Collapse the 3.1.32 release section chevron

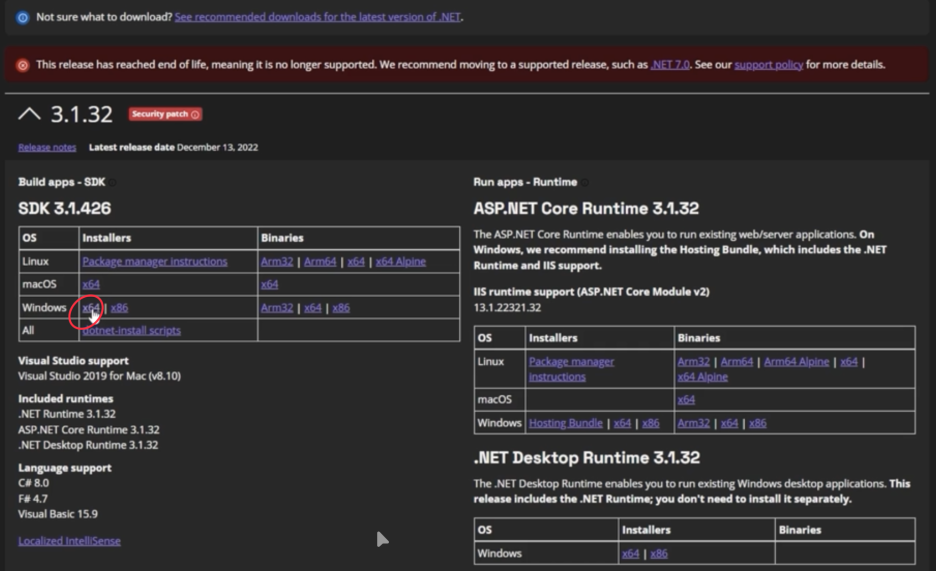click(29, 113)
